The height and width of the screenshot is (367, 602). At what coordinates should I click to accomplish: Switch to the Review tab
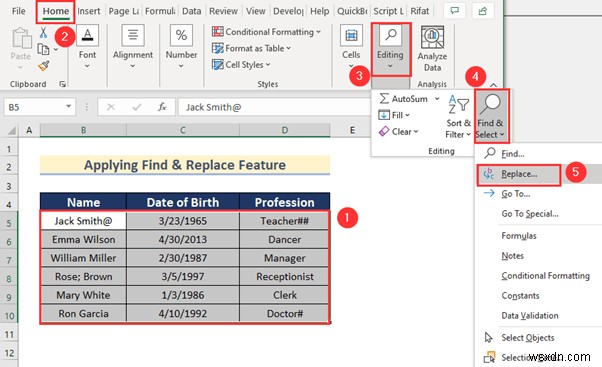pyautogui.click(x=223, y=11)
